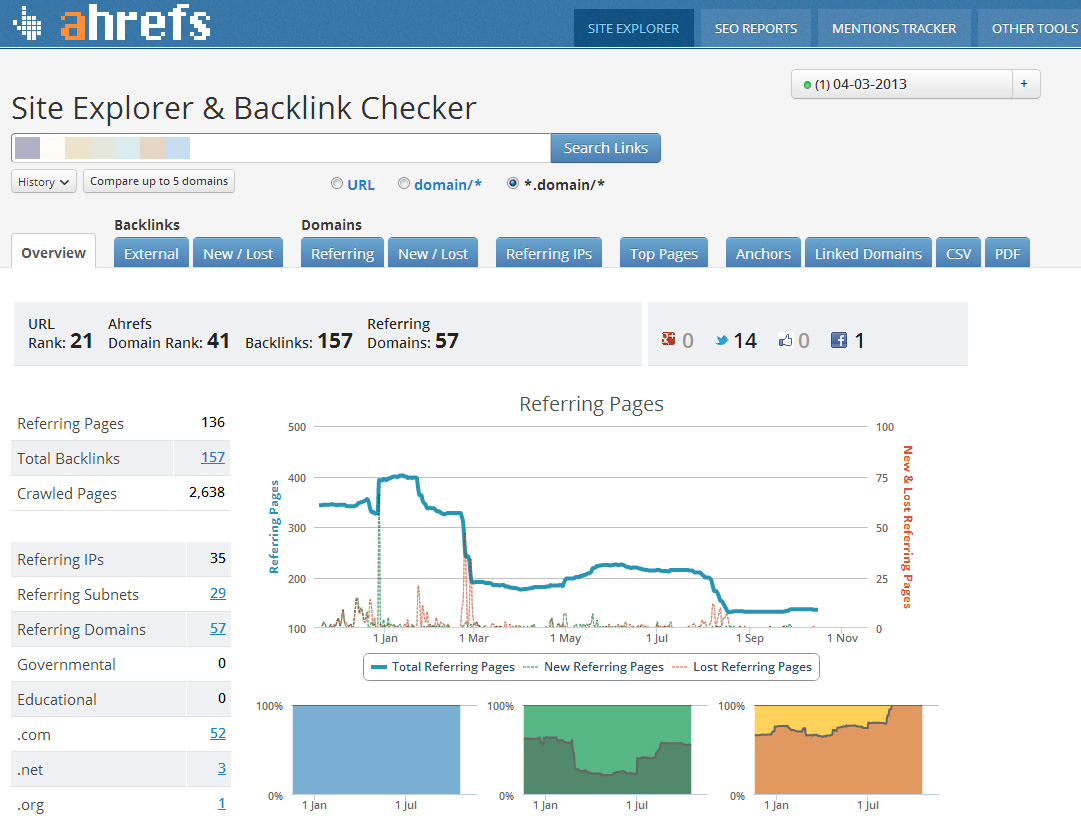Click the plus icon beside the date
The image size is (1081, 816).
[1025, 84]
